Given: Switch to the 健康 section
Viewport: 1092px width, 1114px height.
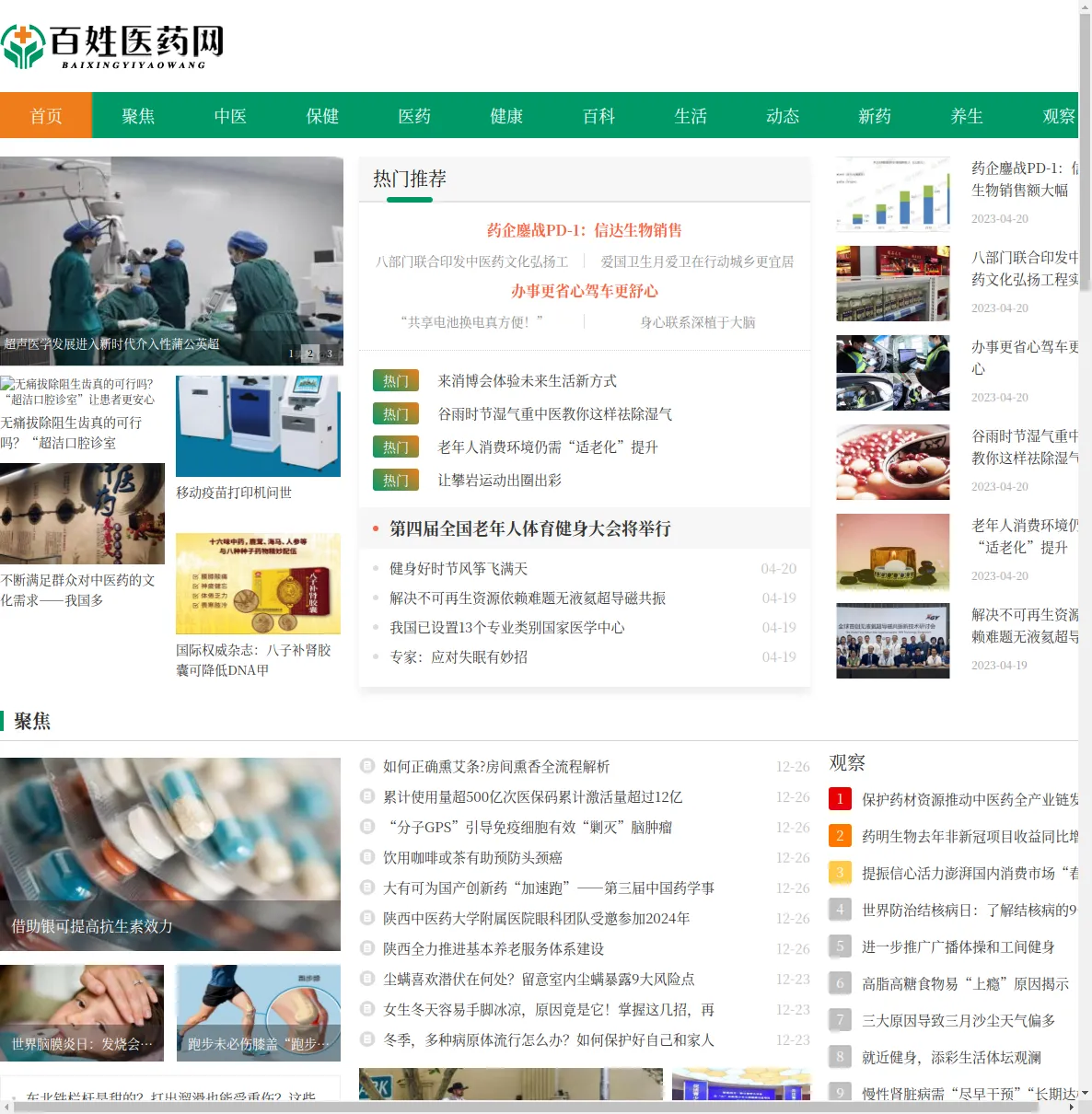Looking at the screenshot, I should click(506, 115).
